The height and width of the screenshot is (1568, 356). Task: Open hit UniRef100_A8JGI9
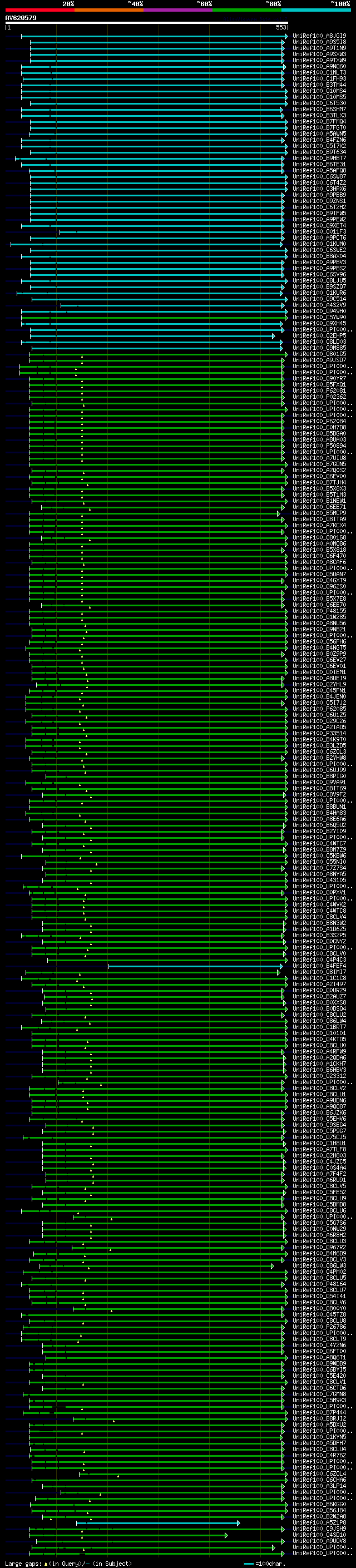(x=319, y=36)
